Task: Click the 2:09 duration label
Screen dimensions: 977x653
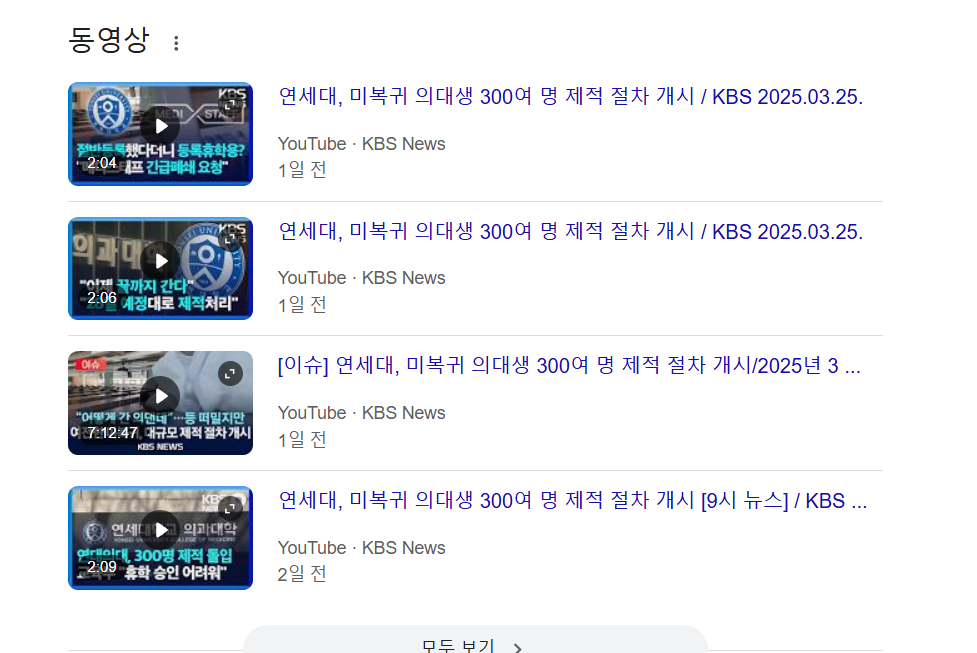Action: (x=102, y=567)
